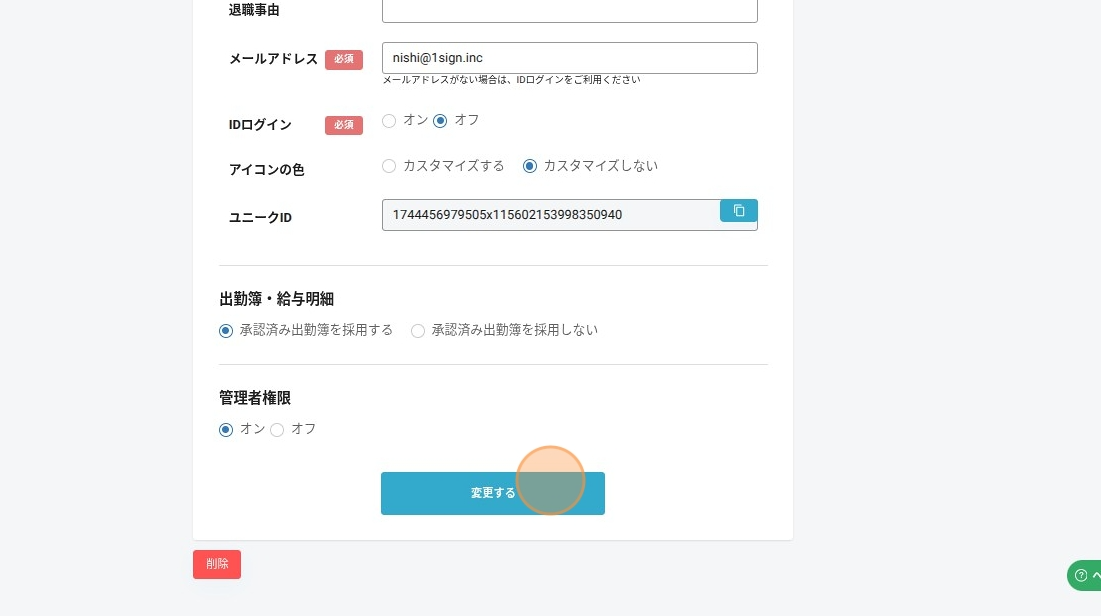Viewport: 1101px width, 616px height.
Task: Click the 変更する submit button
Action: pyautogui.click(x=493, y=493)
